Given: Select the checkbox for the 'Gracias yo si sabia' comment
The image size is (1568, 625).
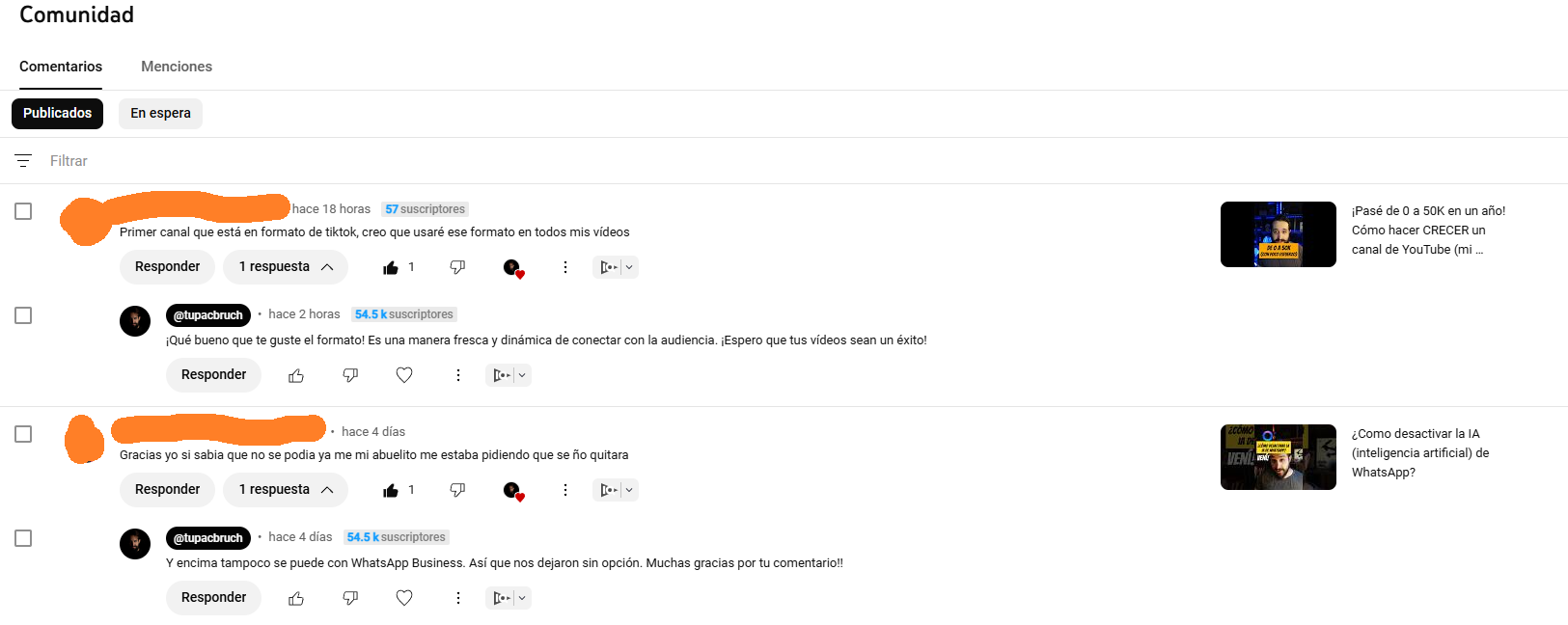Looking at the screenshot, I should click(23, 434).
